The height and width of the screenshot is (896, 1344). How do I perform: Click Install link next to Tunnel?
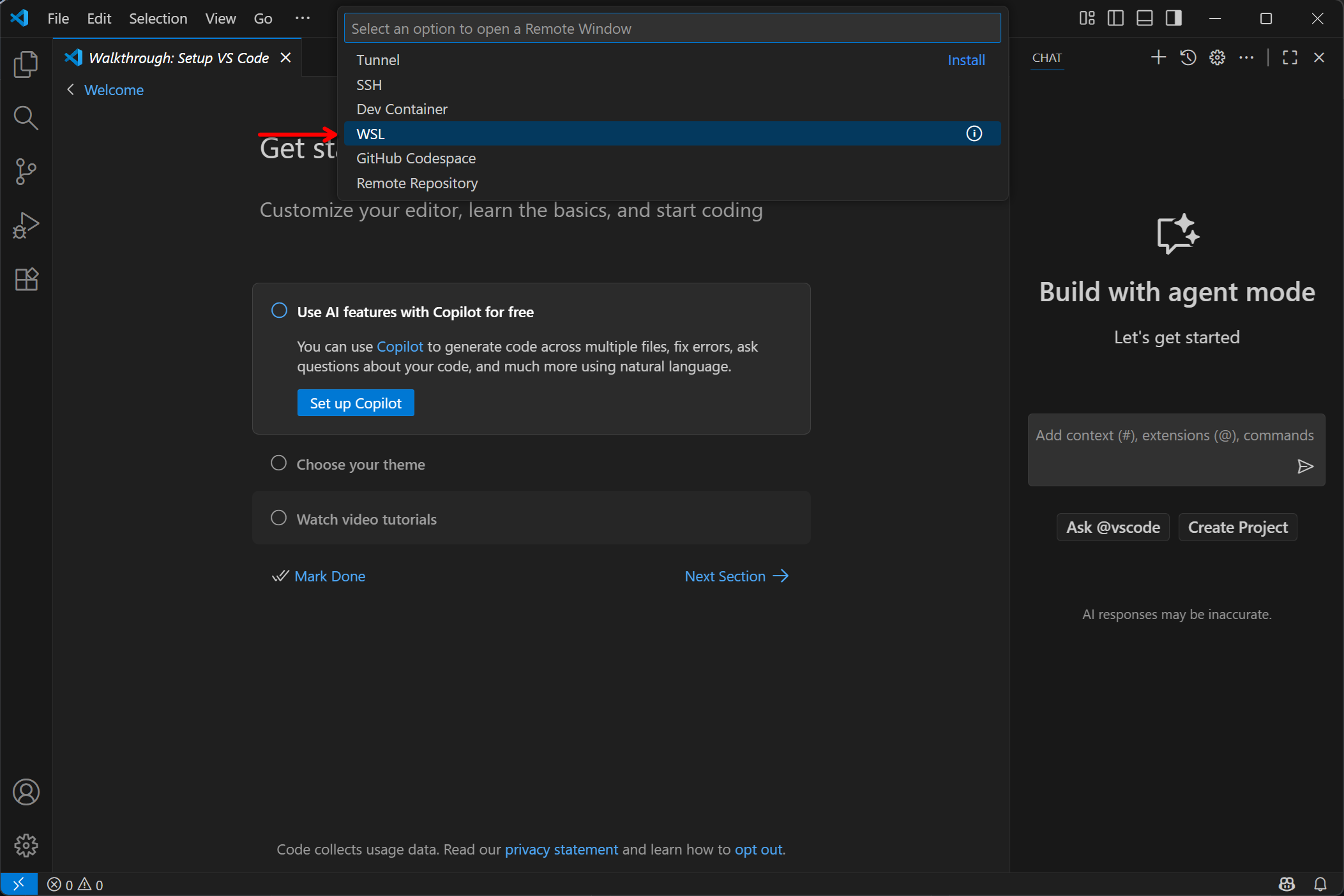point(965,60)
